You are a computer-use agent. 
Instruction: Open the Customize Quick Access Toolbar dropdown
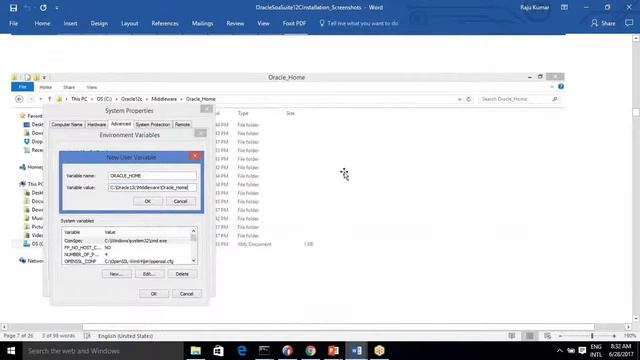click(57, 8)
